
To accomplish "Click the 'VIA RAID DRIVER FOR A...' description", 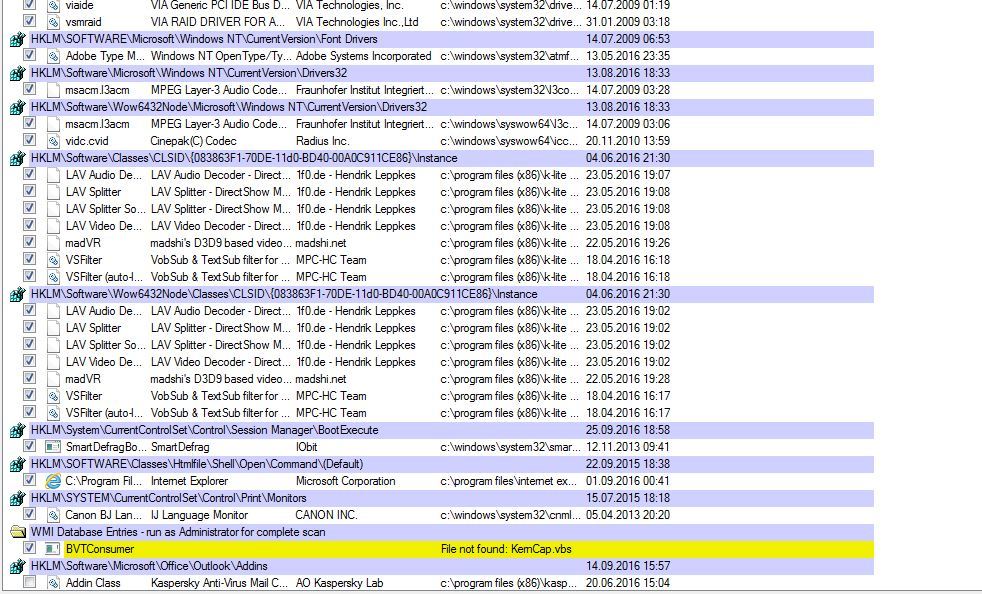I will 217,22.
